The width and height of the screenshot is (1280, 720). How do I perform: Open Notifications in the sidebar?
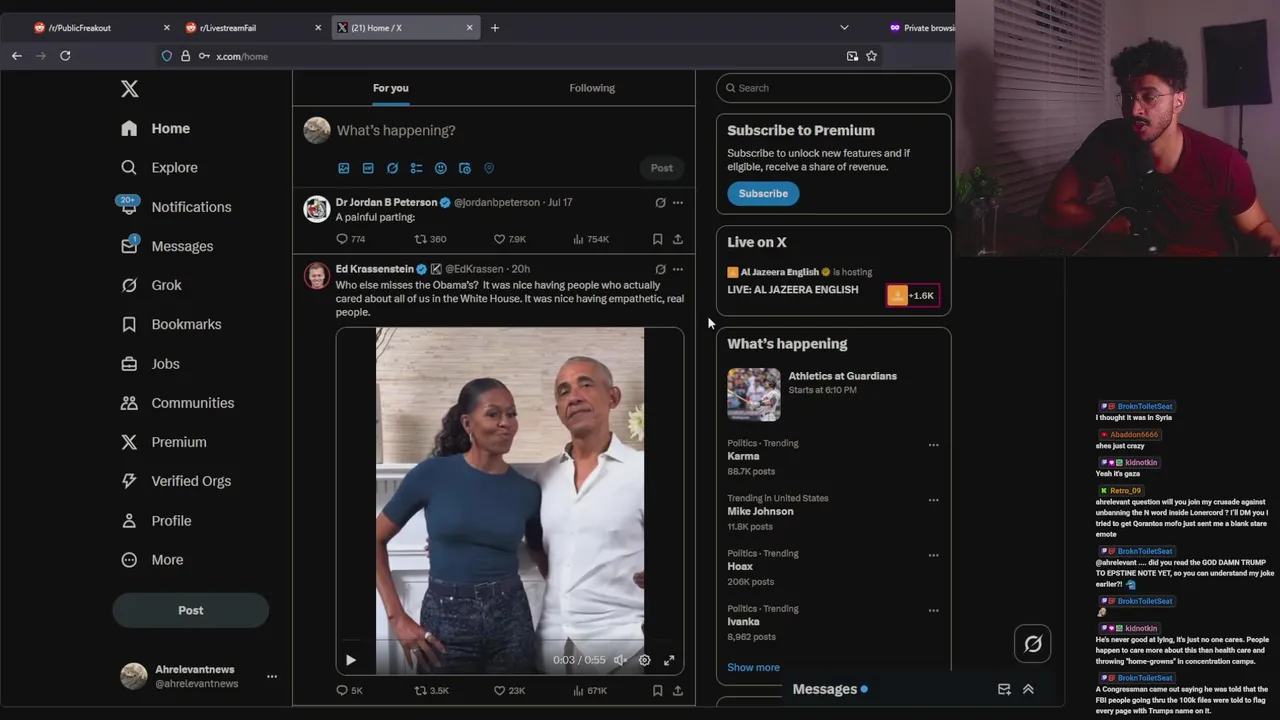coord(176,207)
